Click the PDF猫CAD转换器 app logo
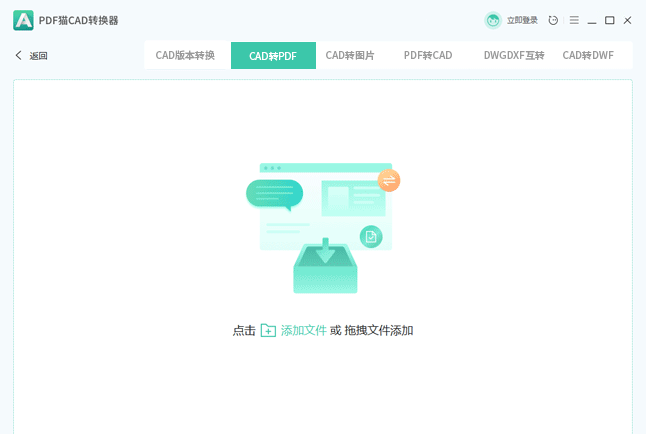The width and height of the screenshot is (646, 434). click(23, 20)
